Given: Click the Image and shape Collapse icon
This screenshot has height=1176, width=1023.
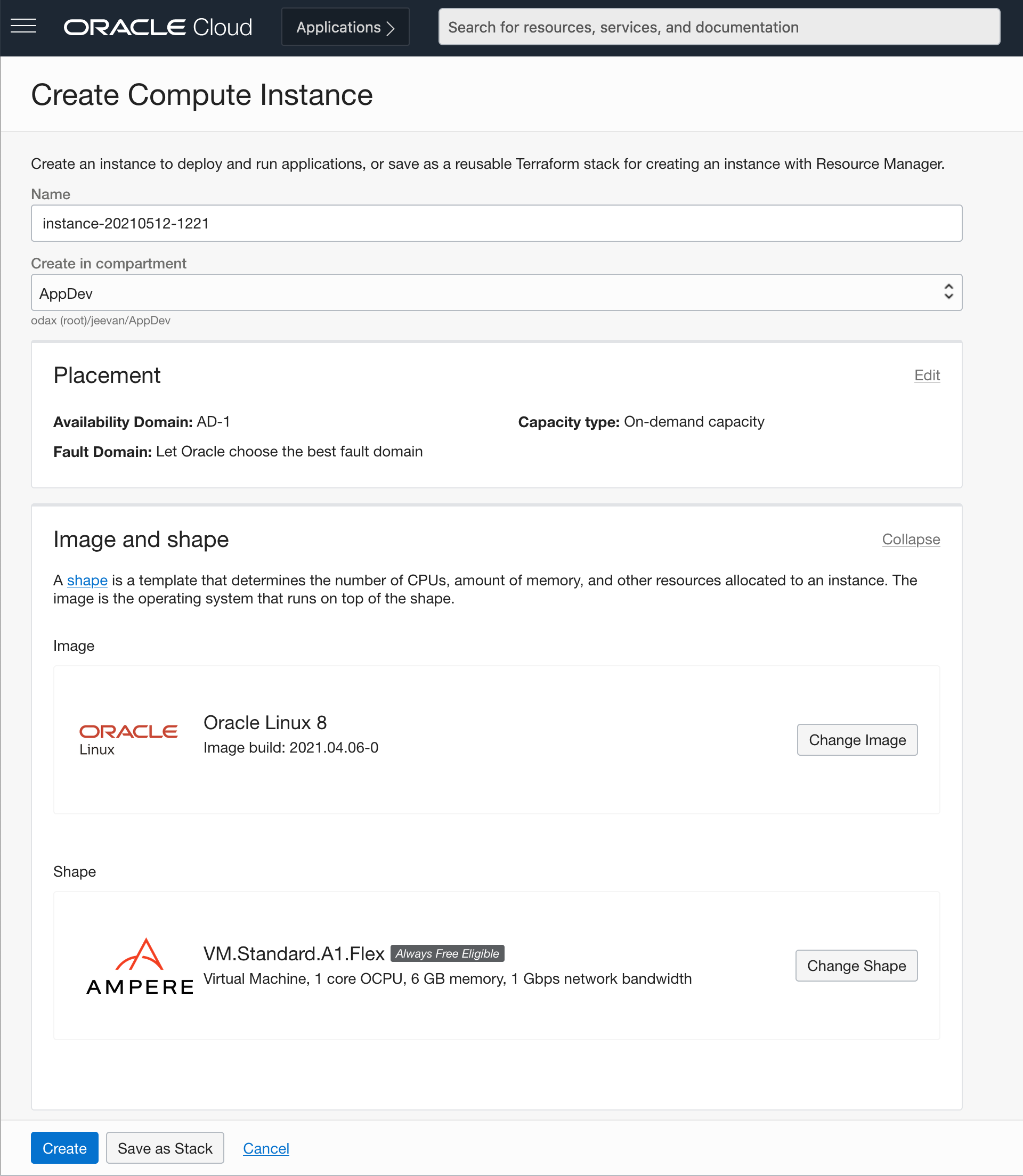Looking at the screenshot, I should click(910, 539).
